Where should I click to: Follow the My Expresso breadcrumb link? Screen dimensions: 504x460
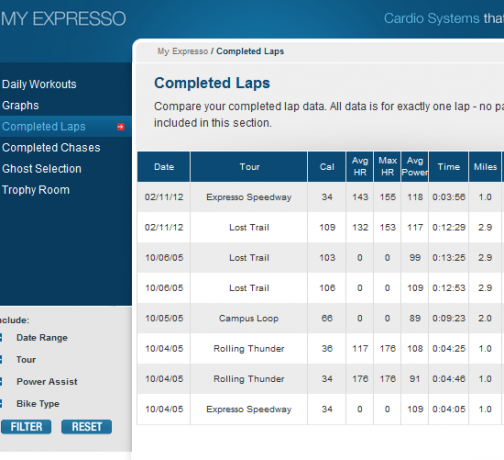pyautogui.click(x=183, y=51)
